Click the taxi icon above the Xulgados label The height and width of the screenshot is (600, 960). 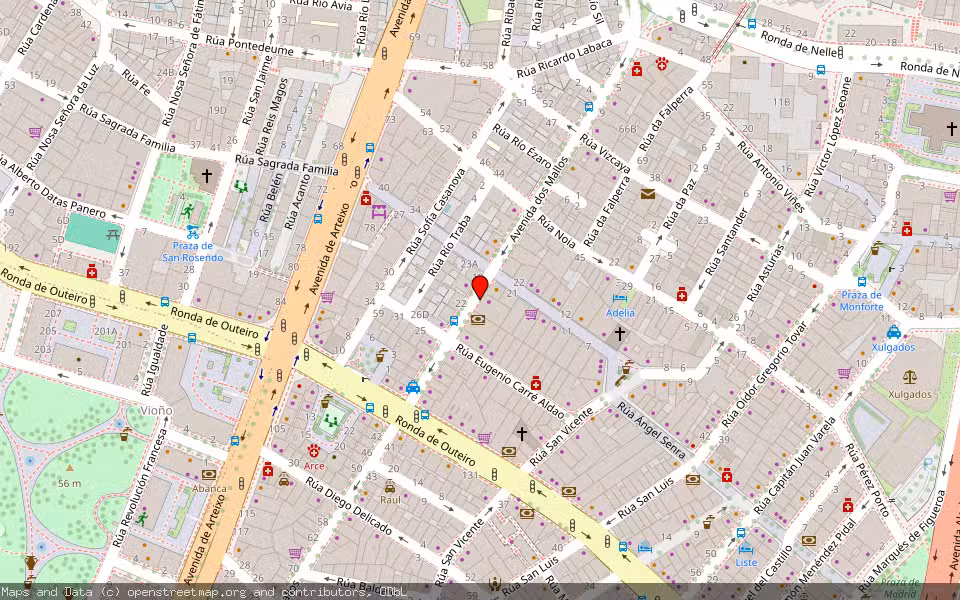coord(893,332)
